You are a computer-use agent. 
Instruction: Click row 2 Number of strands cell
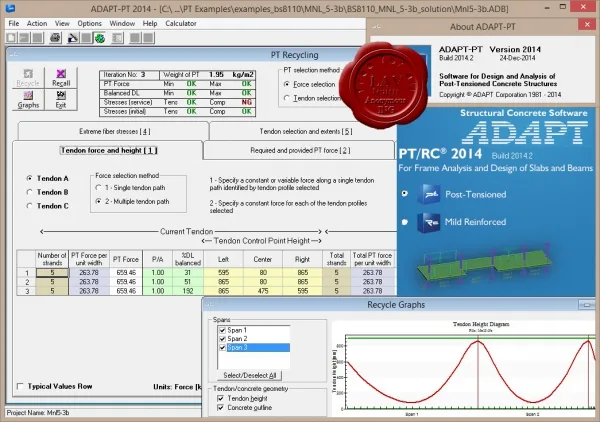[x=52, y=282]
